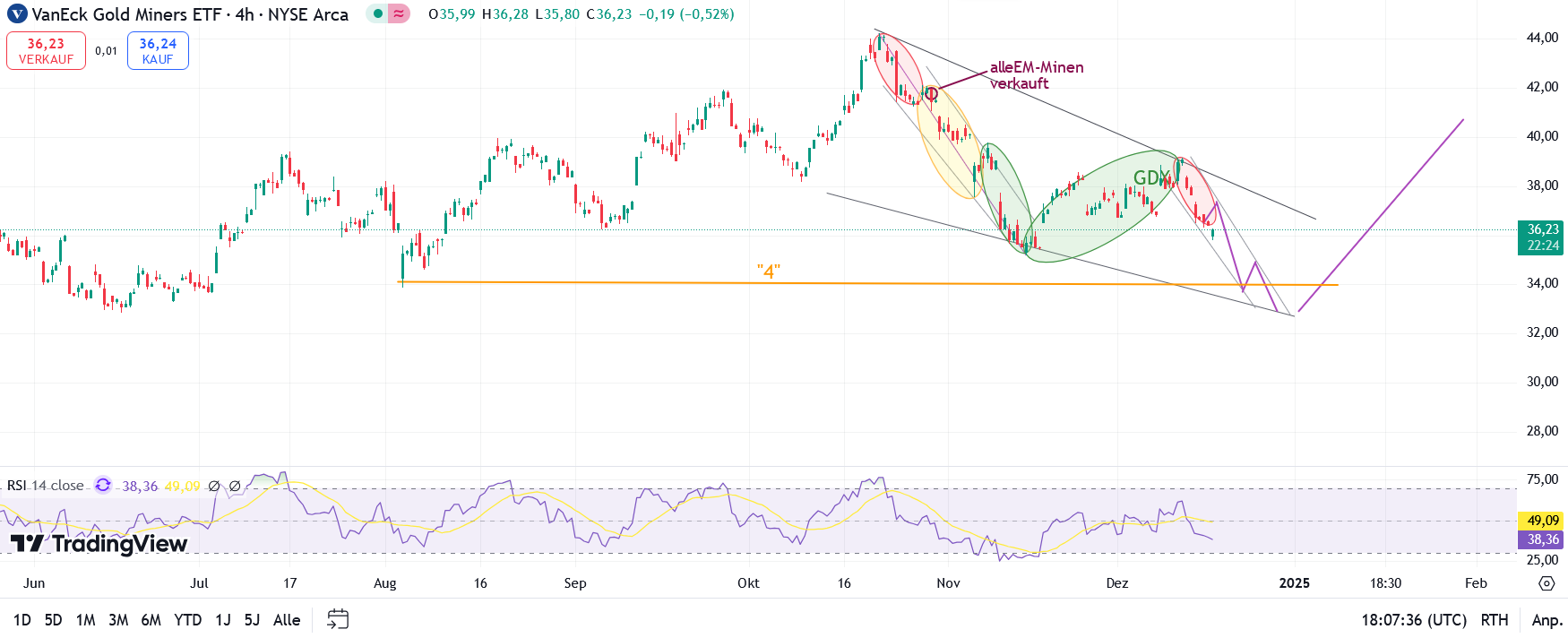Click the second ∅ symbol in RSI legend
The height and width of the screenshot is (638, 1568).
[235, 486]
